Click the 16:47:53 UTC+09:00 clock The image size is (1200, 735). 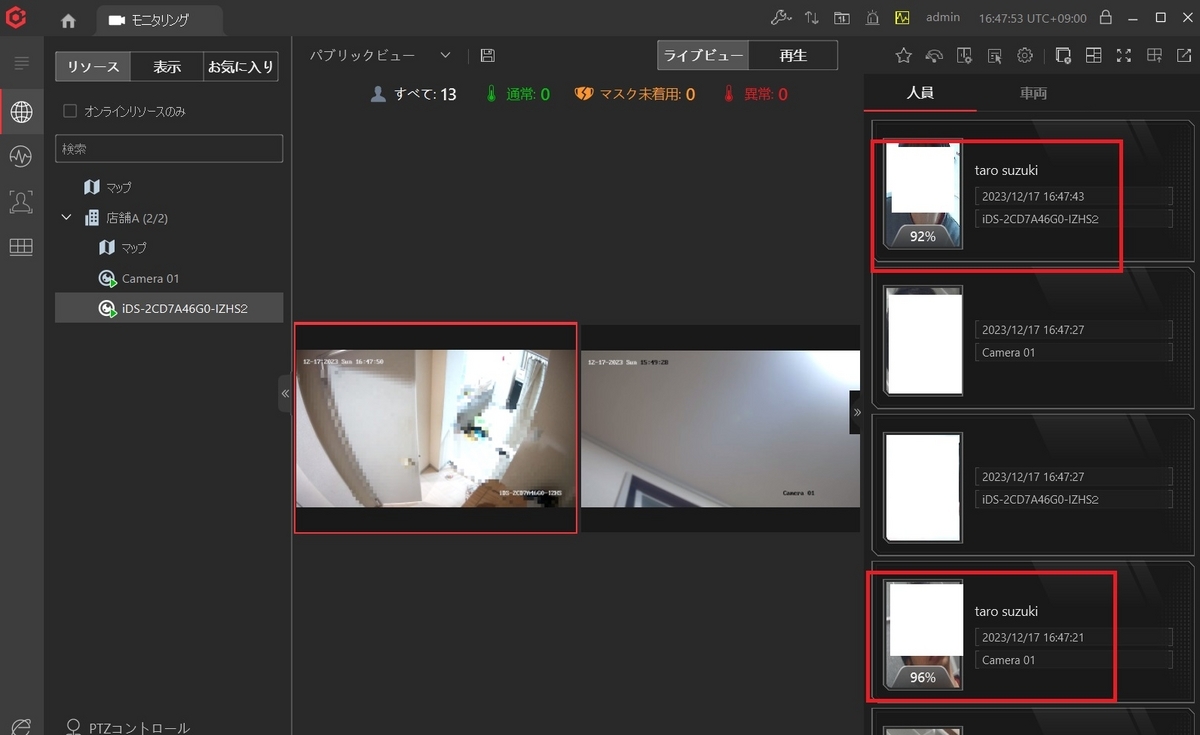point(1031,18)
